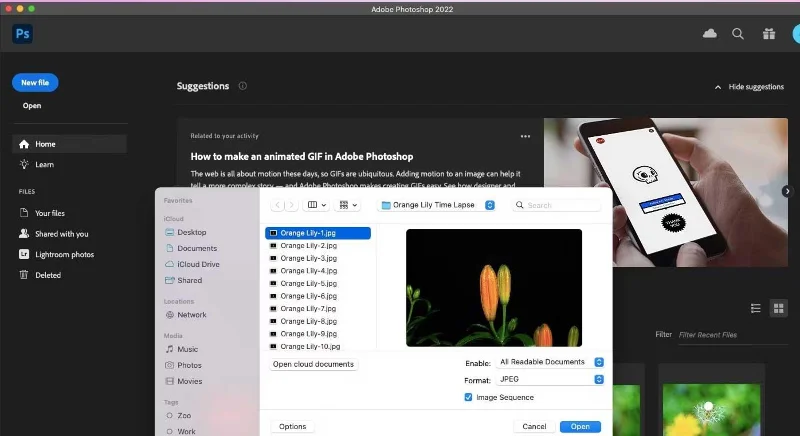
Task: Open the suggestion card three-dots menu
Action: pos(526,136)
